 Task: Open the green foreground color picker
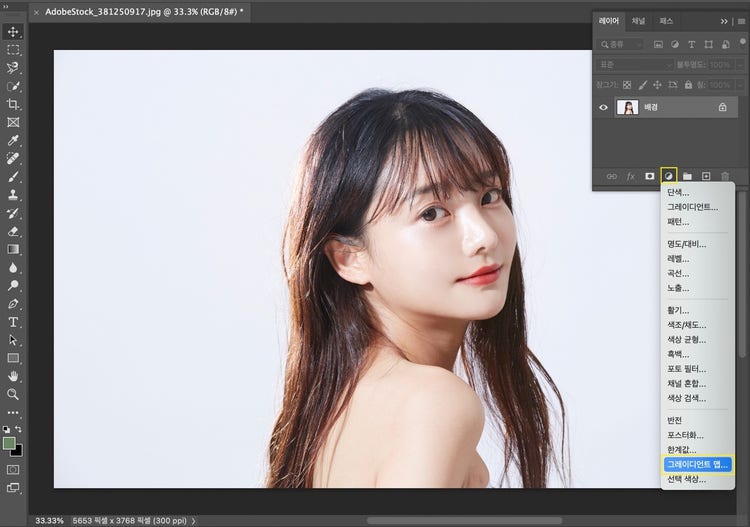[x=9, y=443]
